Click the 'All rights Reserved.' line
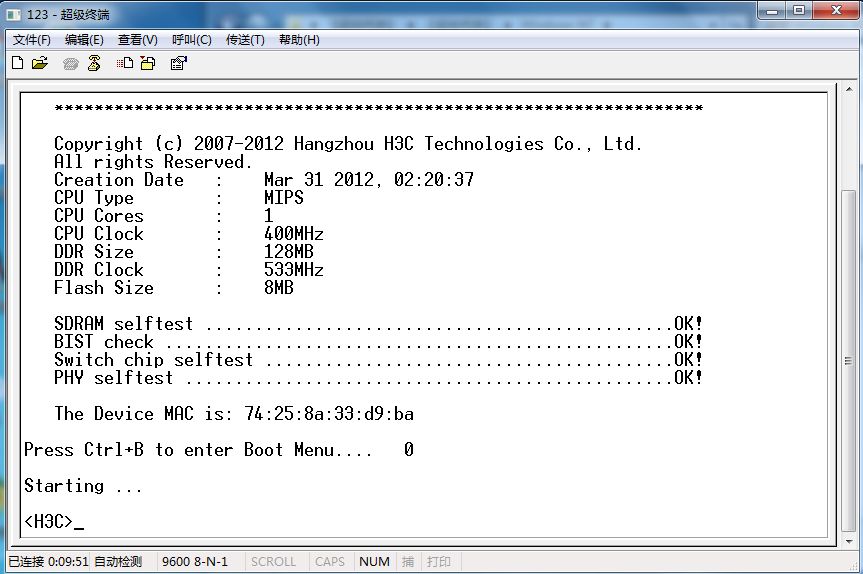This screenshot has height=574, width=863. coord(153,162)
